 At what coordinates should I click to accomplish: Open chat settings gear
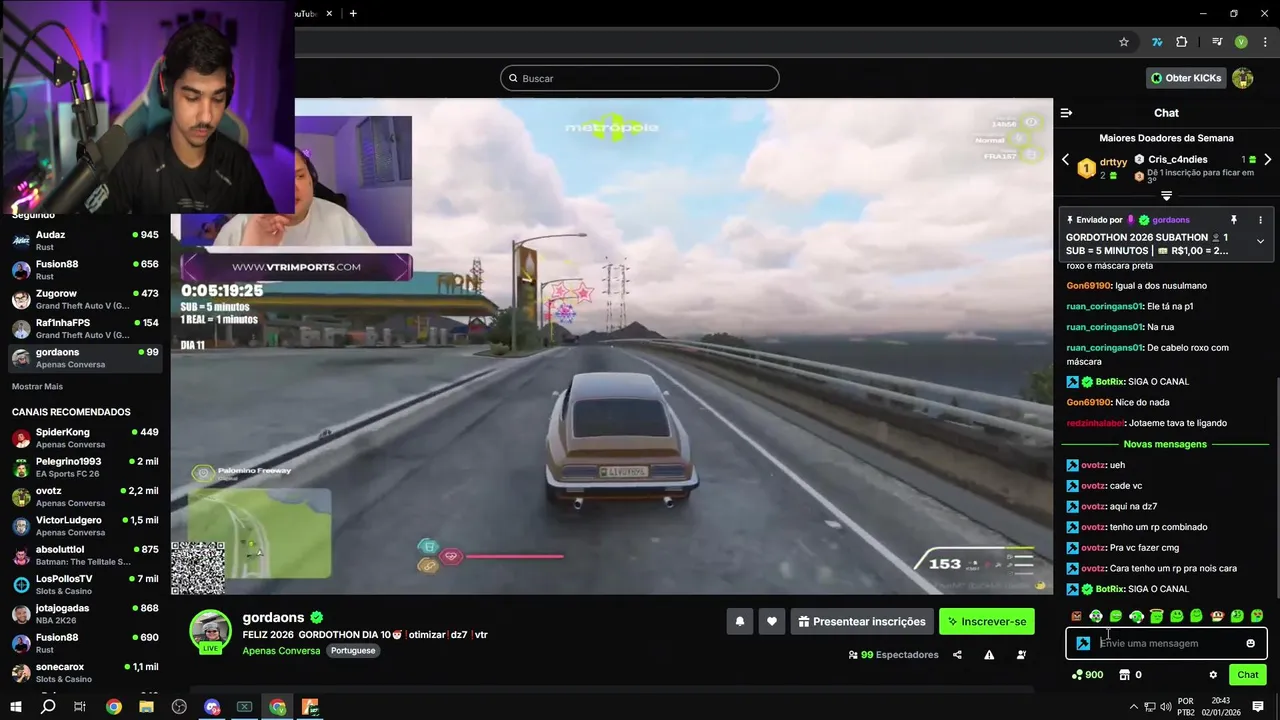tap(1213, 675)
